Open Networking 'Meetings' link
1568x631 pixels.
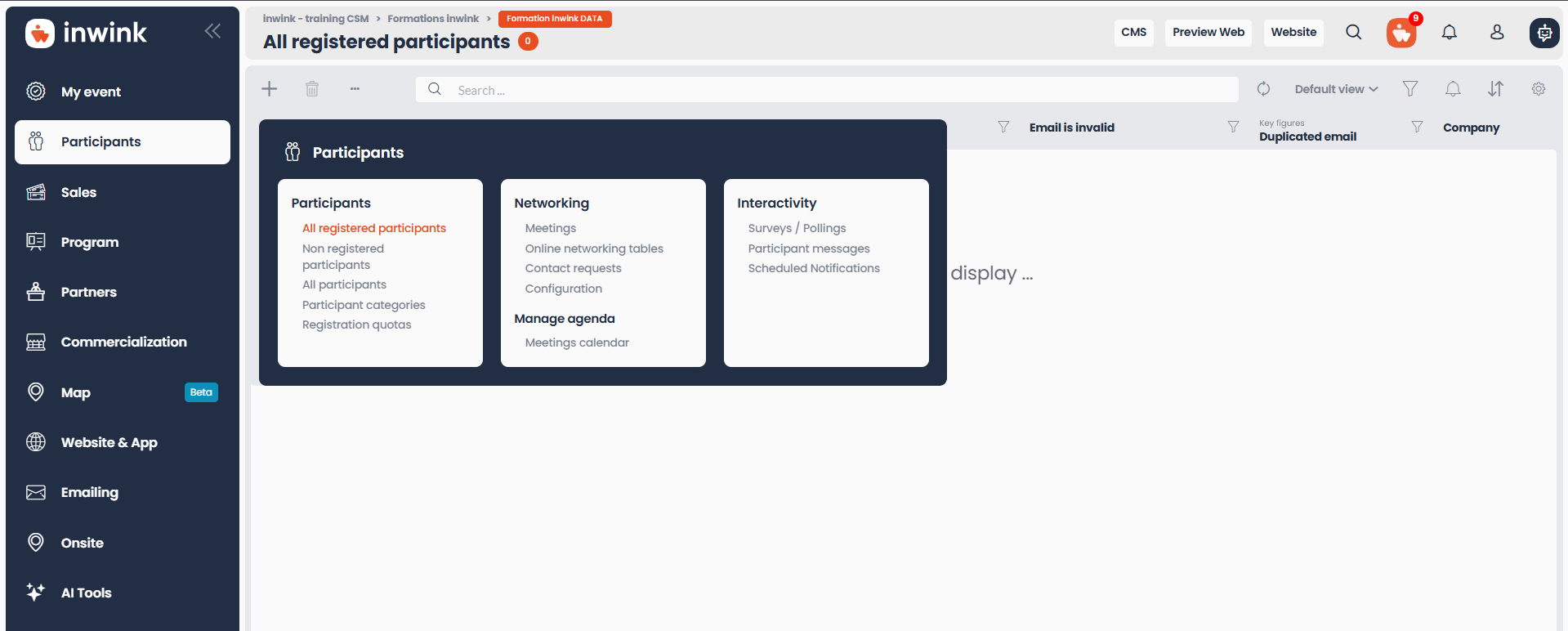pyautogui.click(x=551, y=228)
